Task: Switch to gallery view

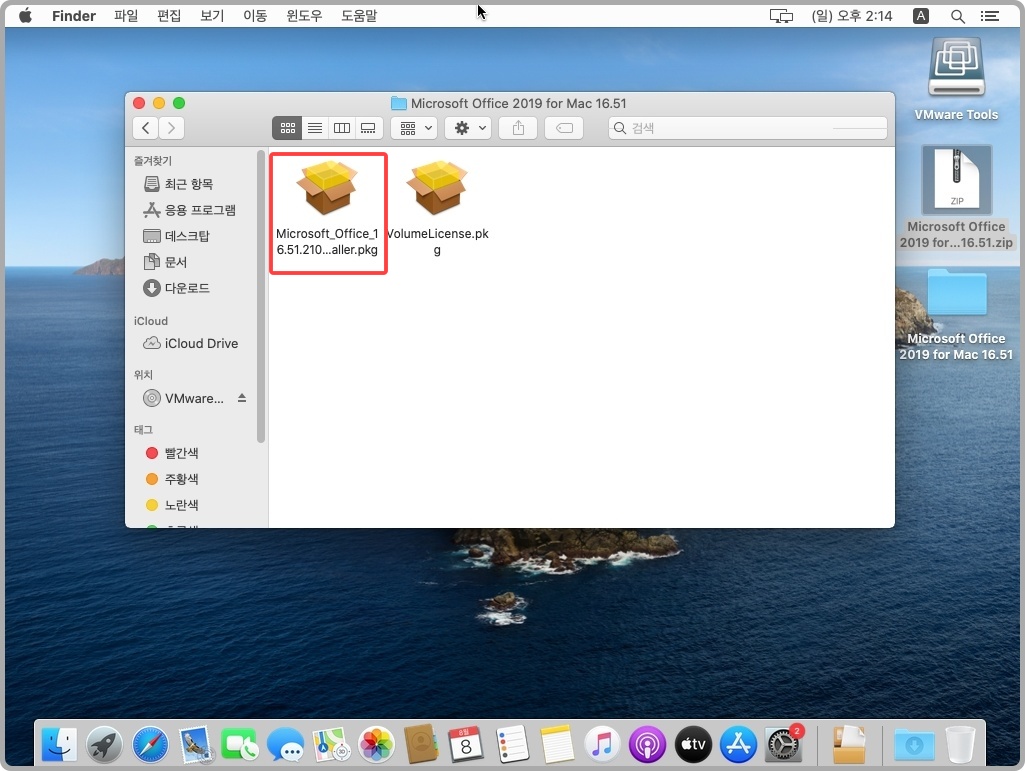Action: point(369,128)
